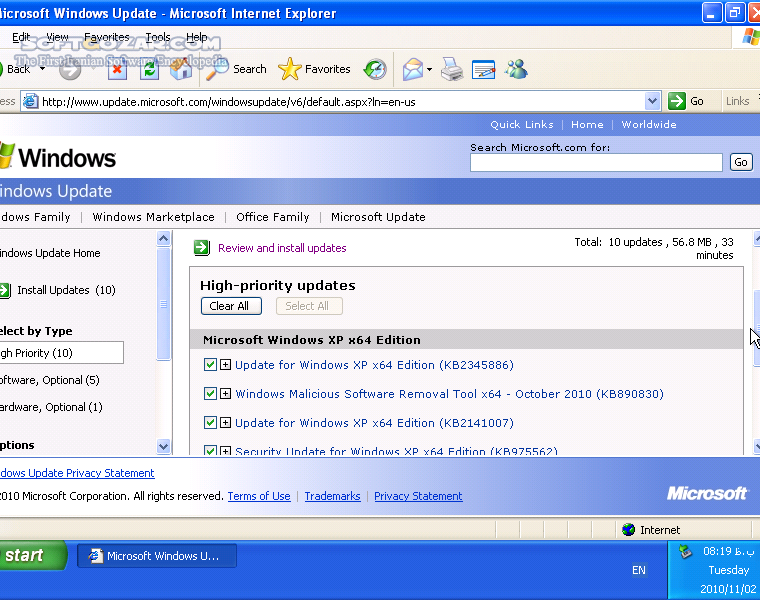Image resolution: width=760 pixels, height=600 pixels.
Task: Uncheck the KB2345886 update checkbox
Action: point(210,364)
